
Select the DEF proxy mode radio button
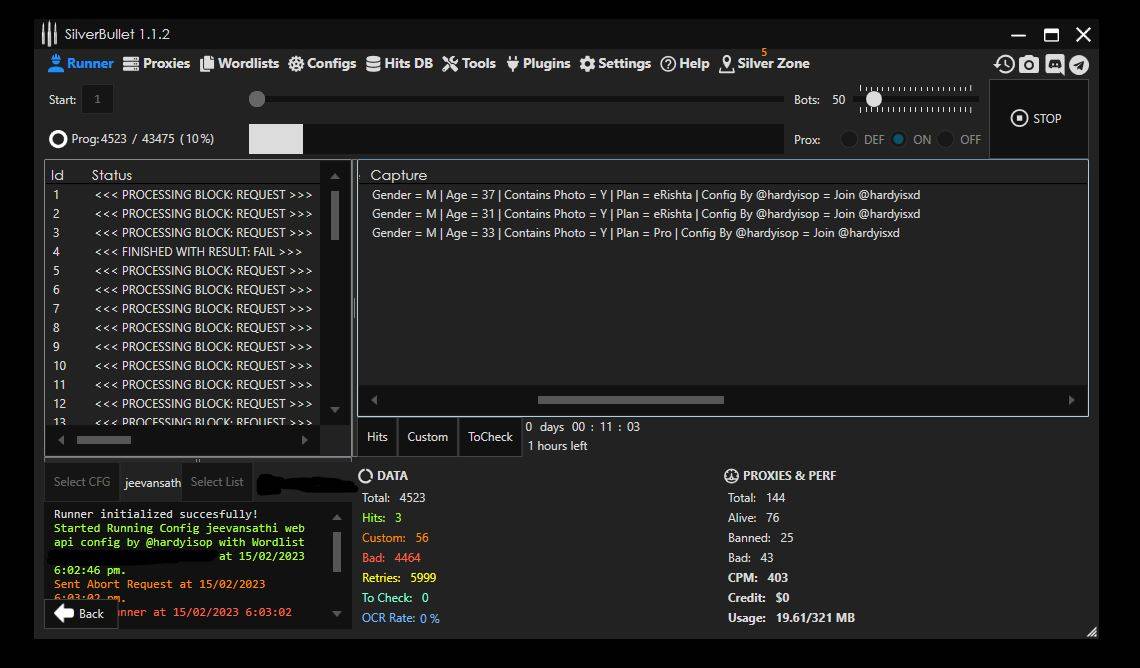click(x=849, y=139)
